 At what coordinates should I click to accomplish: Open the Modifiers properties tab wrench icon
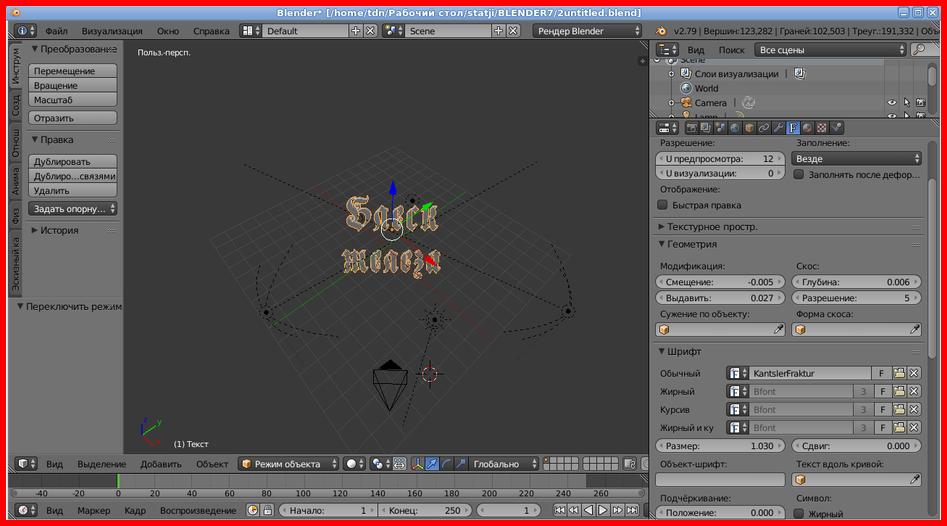point(778,128)
